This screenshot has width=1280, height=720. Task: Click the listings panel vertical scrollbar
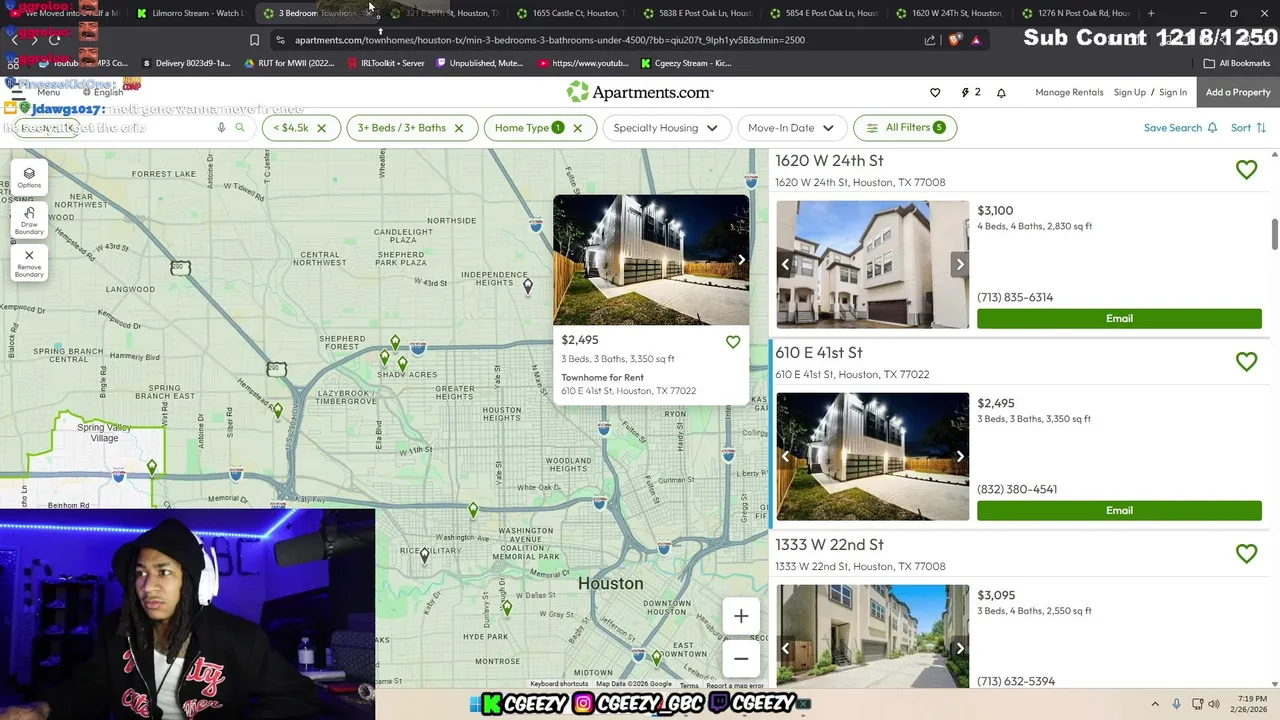(x=1274, y=234)
